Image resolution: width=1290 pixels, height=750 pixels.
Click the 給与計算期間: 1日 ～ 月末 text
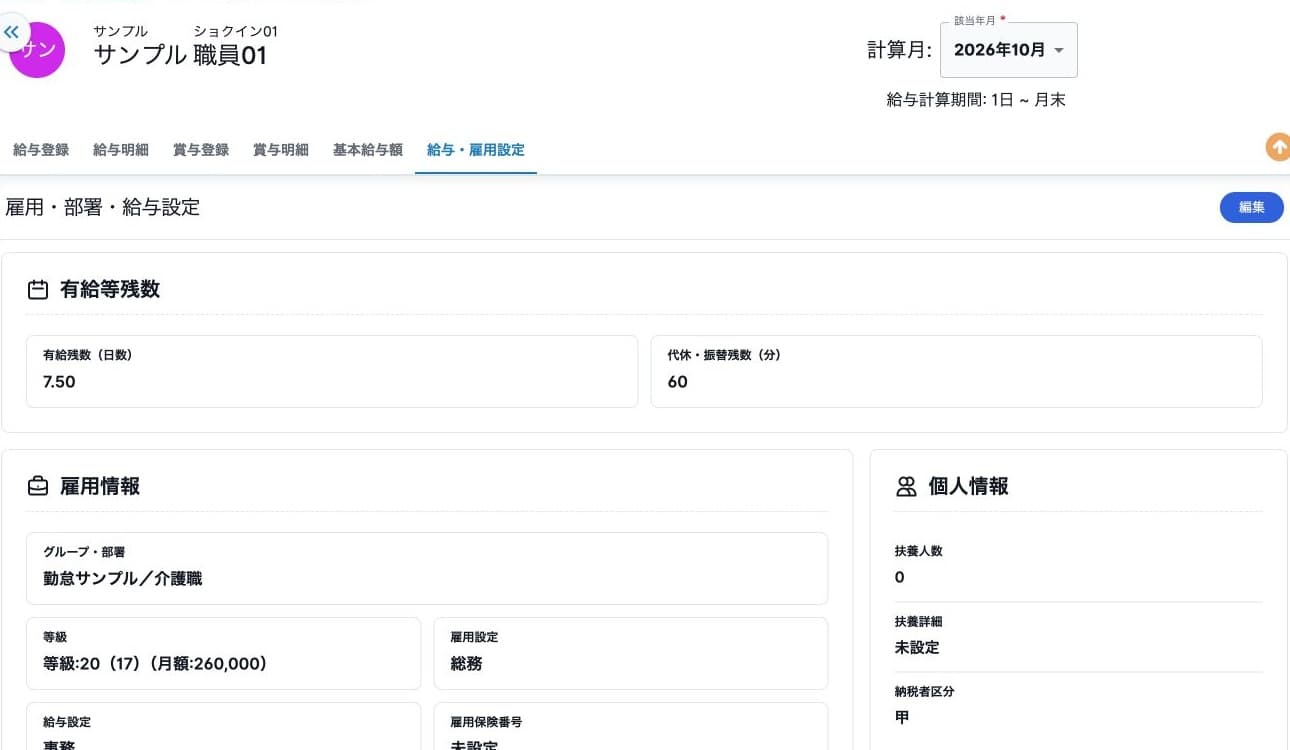pos(976,100)
